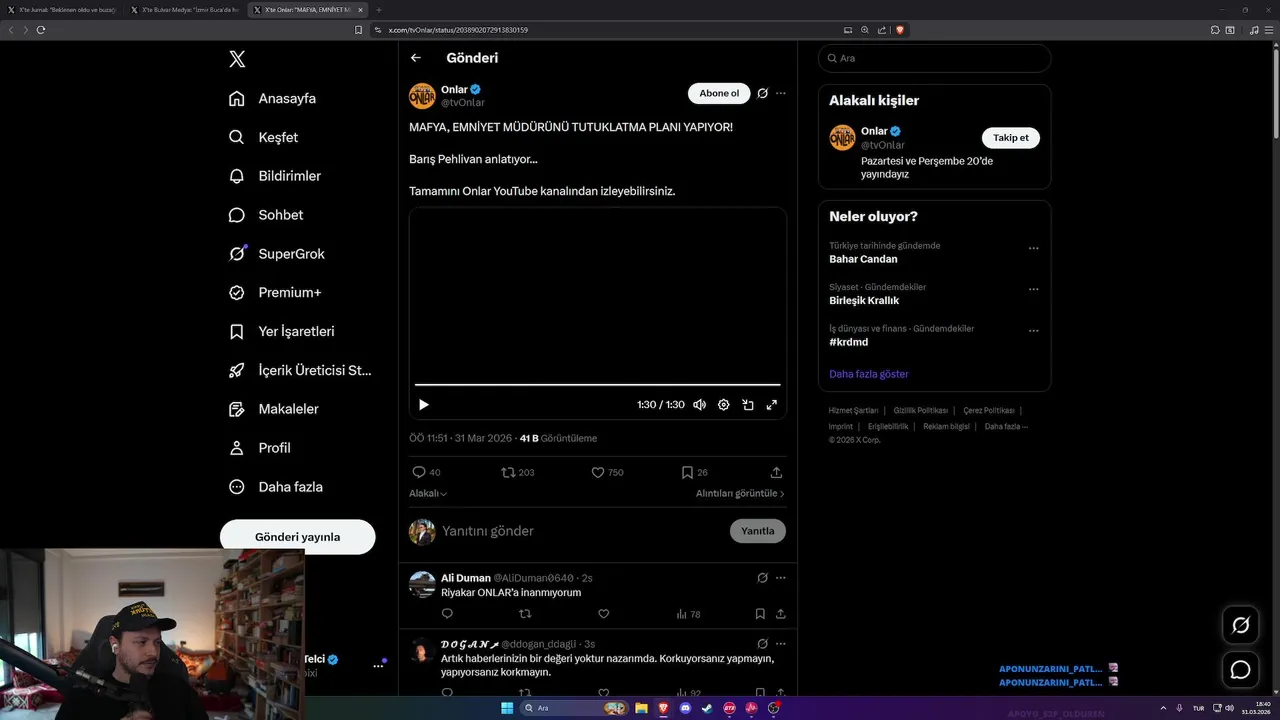The width and height of the screenshot is (1280, 720).
Task: Open floating Grok button
Action: coord(1241,625)
